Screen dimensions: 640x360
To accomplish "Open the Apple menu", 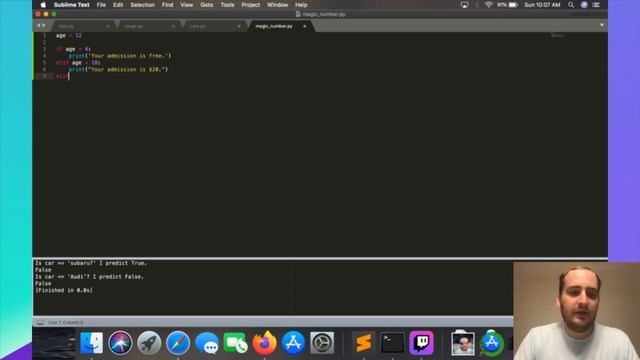I will [43, 5].
